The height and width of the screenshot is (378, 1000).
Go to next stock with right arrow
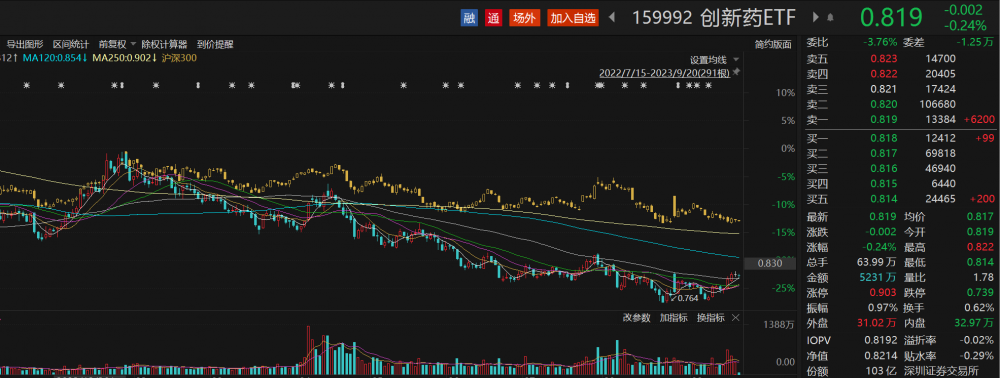(816, 18)
